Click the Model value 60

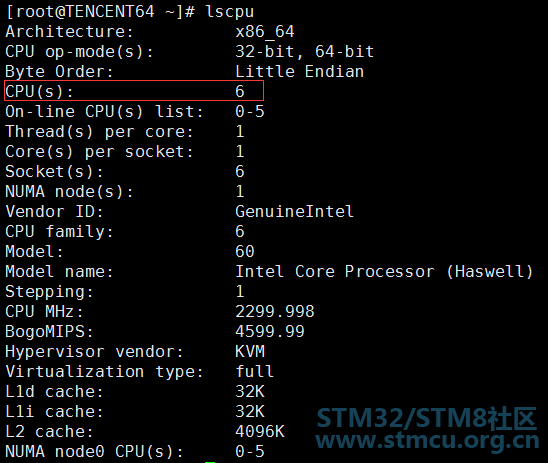click(245, 251)
